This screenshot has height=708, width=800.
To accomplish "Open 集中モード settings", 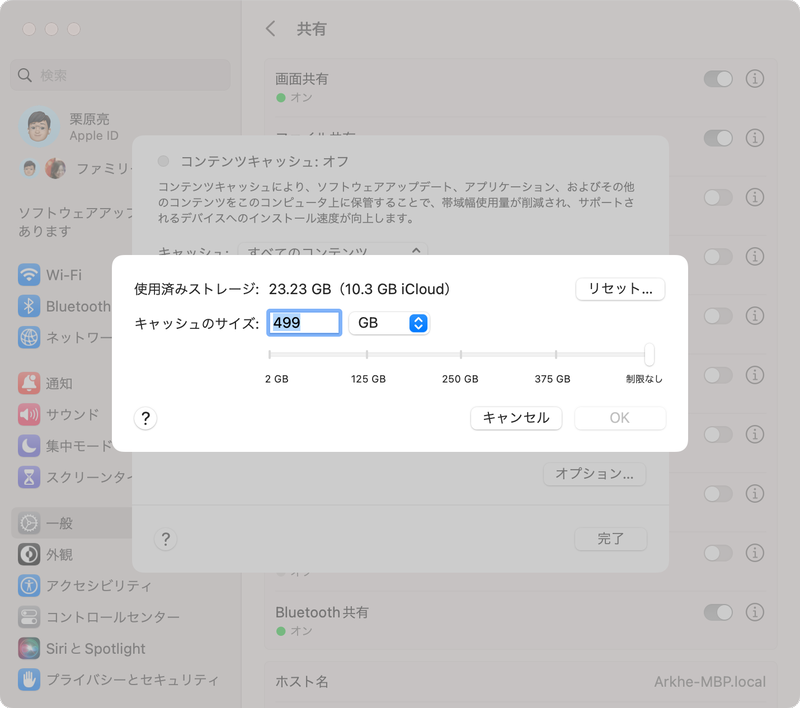I will (60, 446).
